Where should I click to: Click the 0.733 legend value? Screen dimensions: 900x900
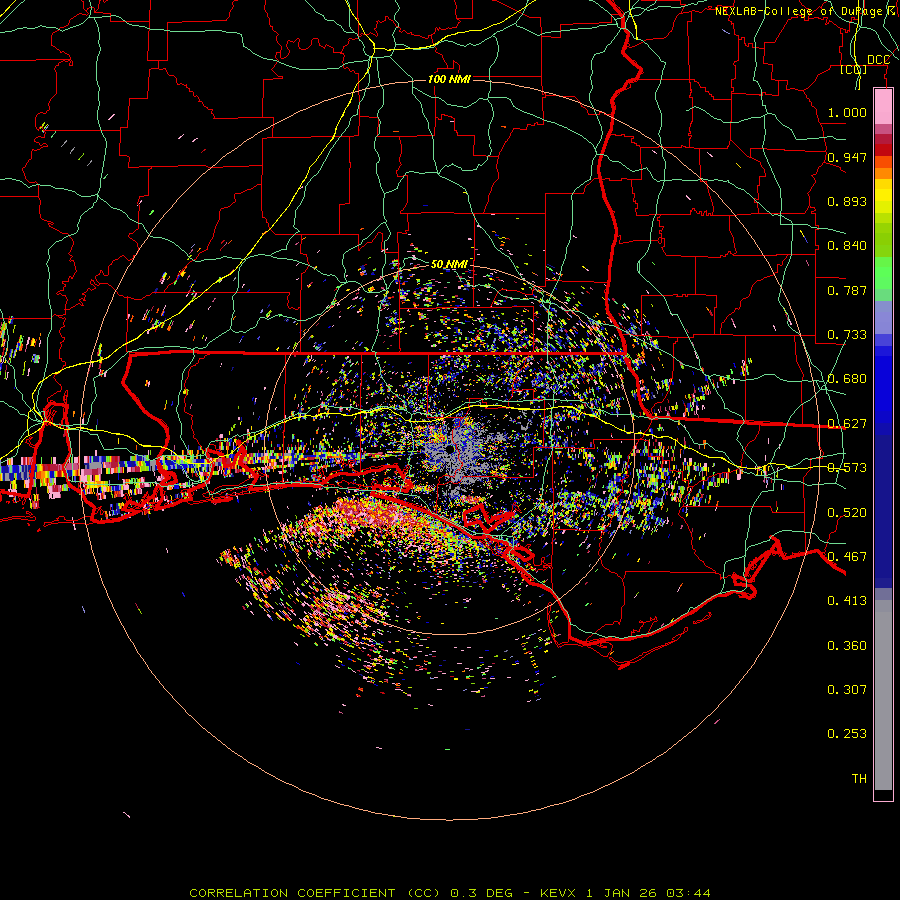point(847,335)
